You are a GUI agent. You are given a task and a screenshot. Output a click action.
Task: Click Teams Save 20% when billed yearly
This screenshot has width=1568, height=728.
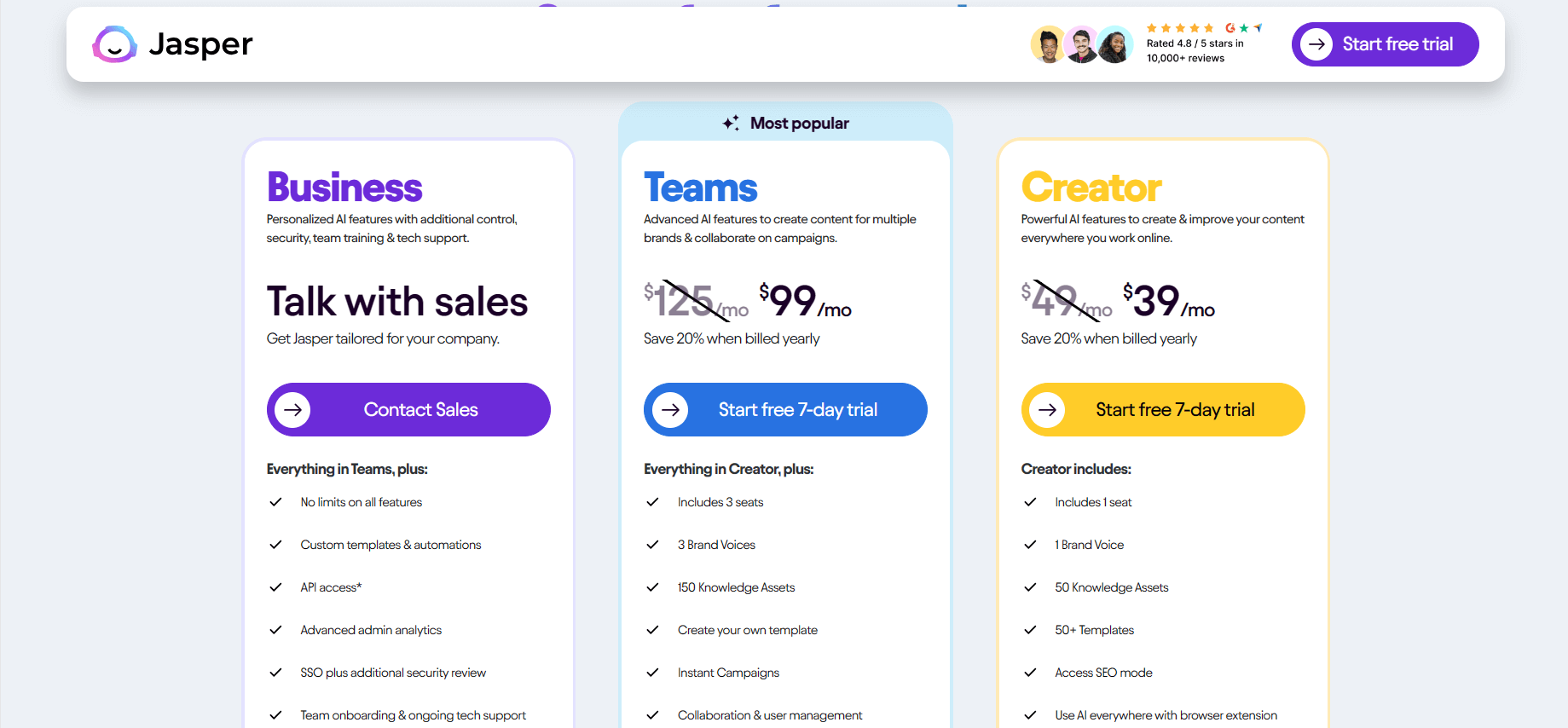[x=732, y=338]
